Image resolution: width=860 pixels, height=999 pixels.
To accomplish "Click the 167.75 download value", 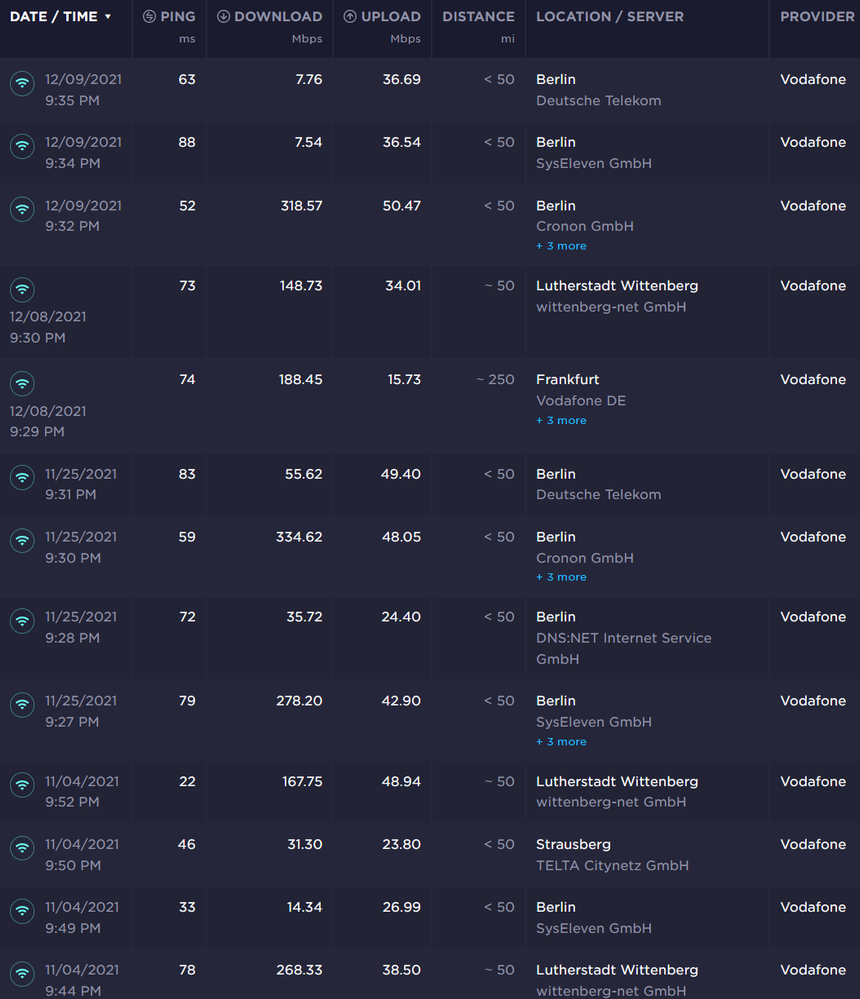I will [x=303, y=781].
